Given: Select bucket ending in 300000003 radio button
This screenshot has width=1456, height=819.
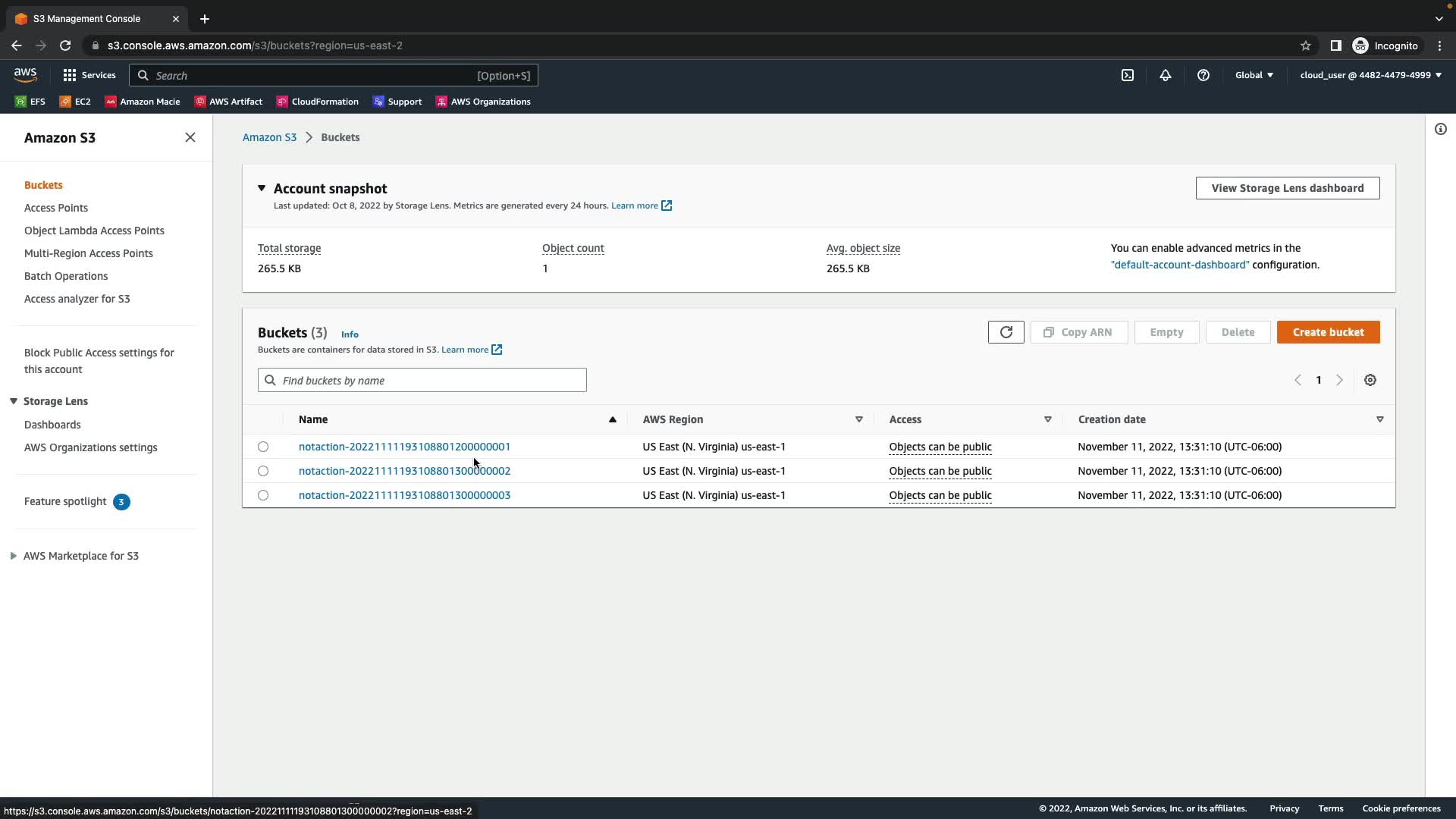Looking at the screenshot, I should (263, 495).
